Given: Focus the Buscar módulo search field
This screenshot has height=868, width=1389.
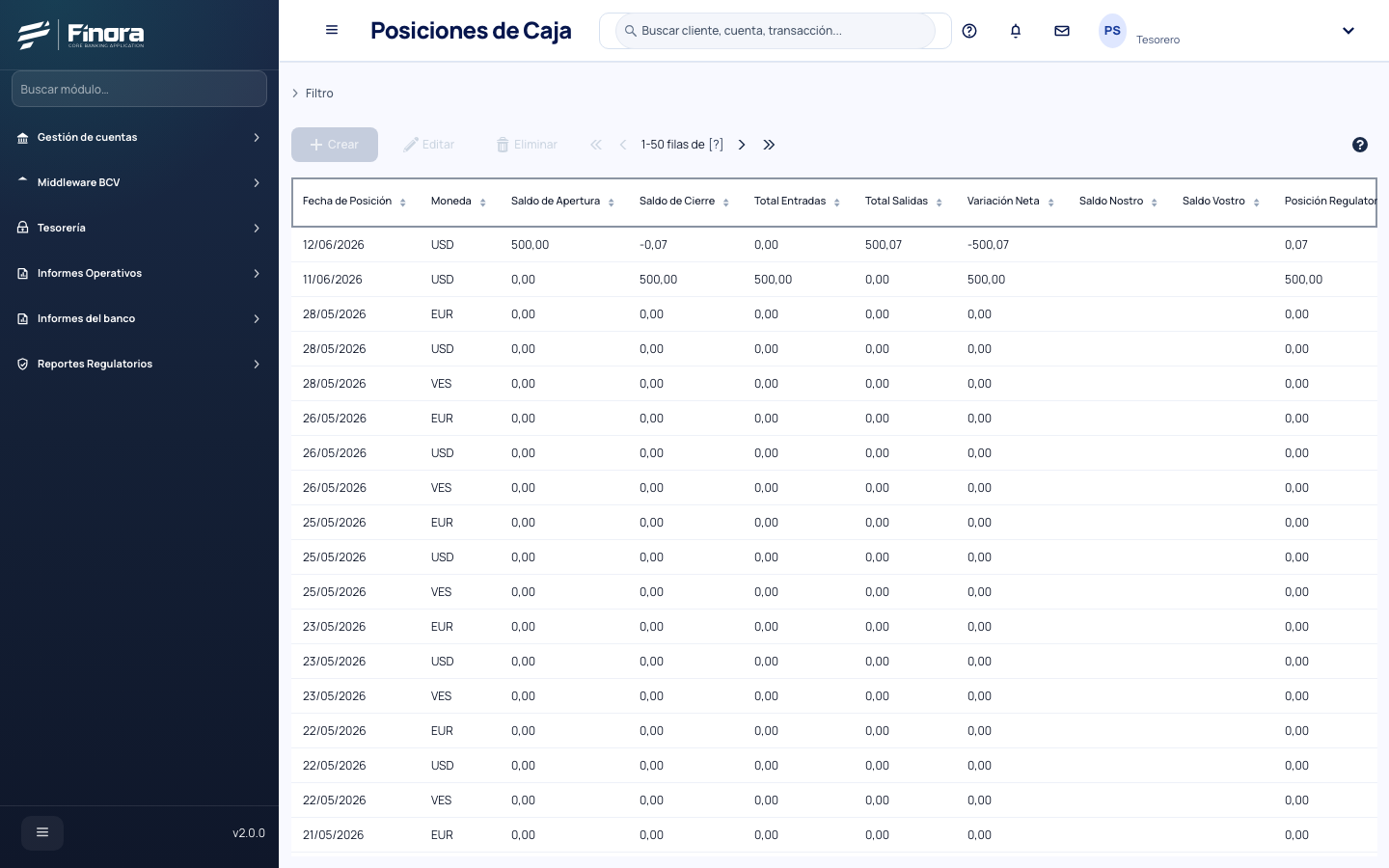Looking at the screenshot, I should coord(139,89).
